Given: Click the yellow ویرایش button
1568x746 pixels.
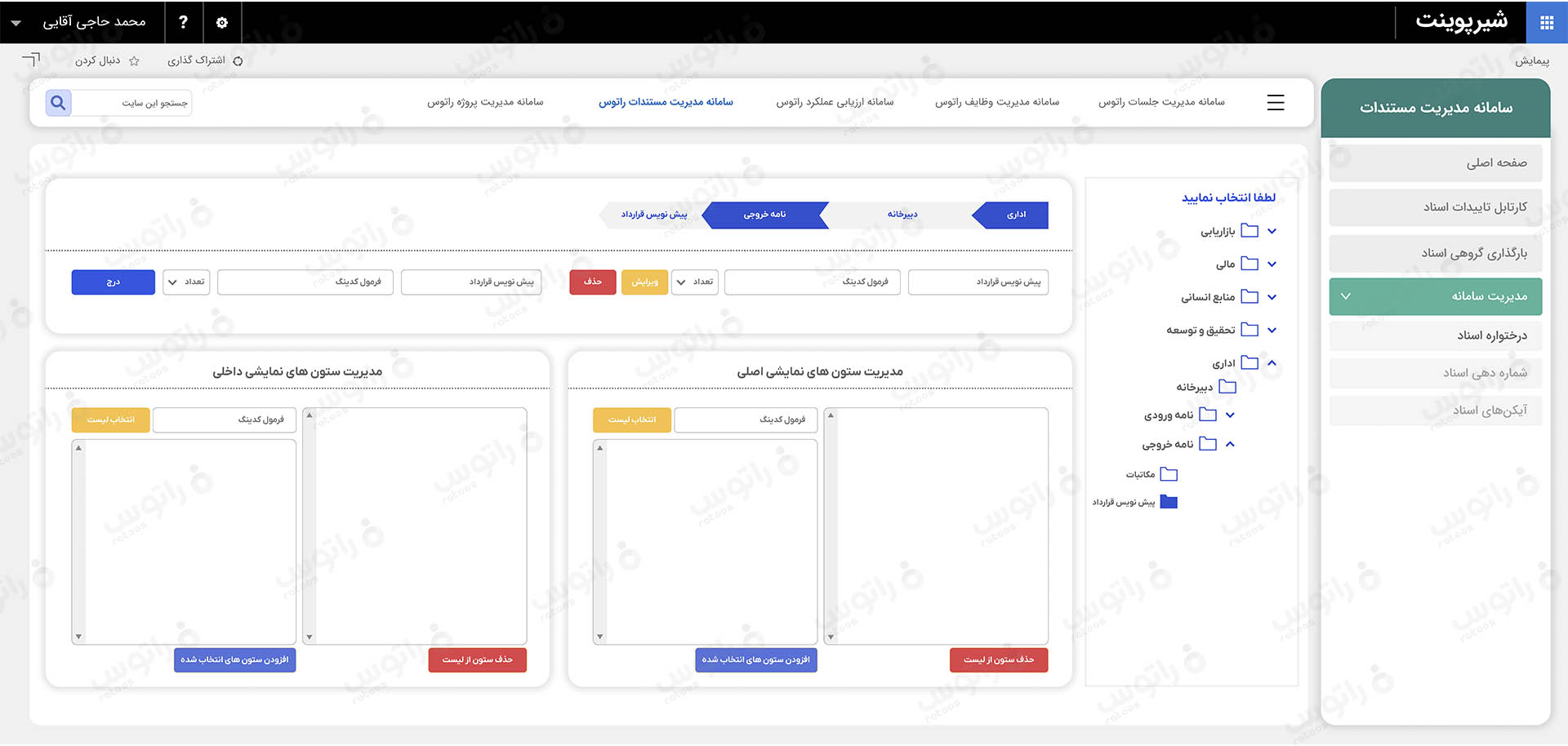Looking at the screenshot, I should click(644, 282).
